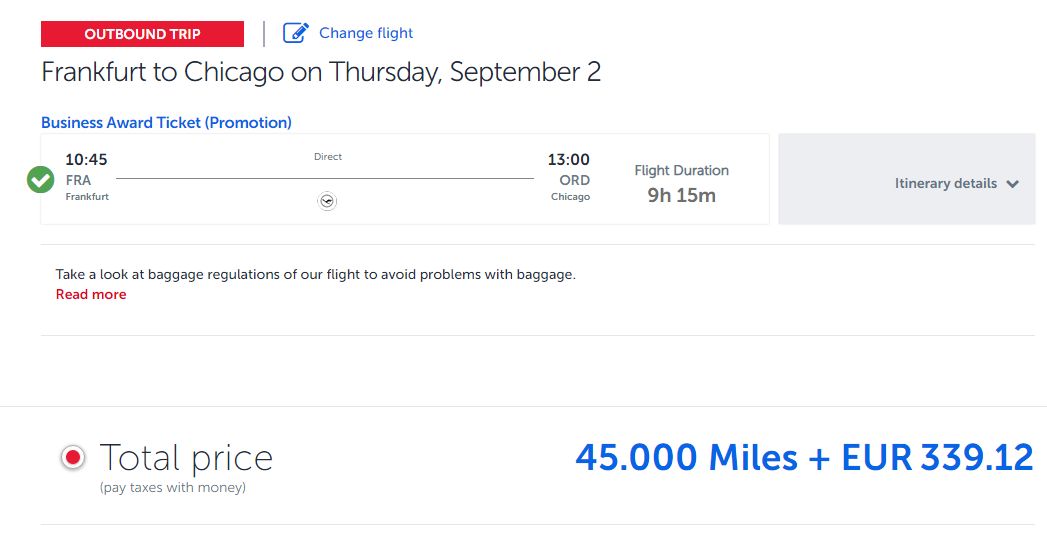Expand the Itinerary details panel
Image resolution: width=1047 pixels, height=534 pixels.
point(945,184)
